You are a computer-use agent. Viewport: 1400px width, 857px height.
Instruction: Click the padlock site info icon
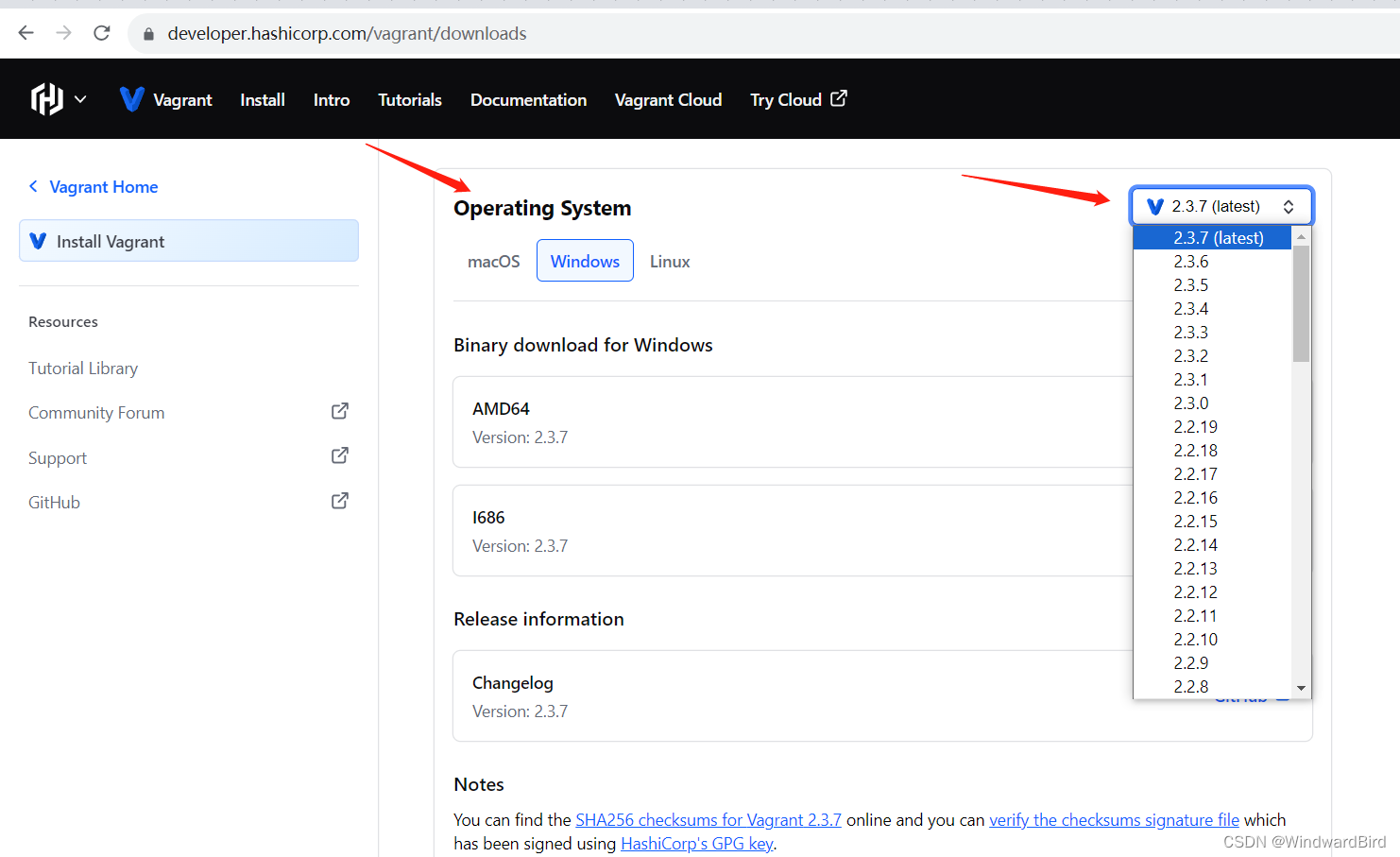point(148,34)
